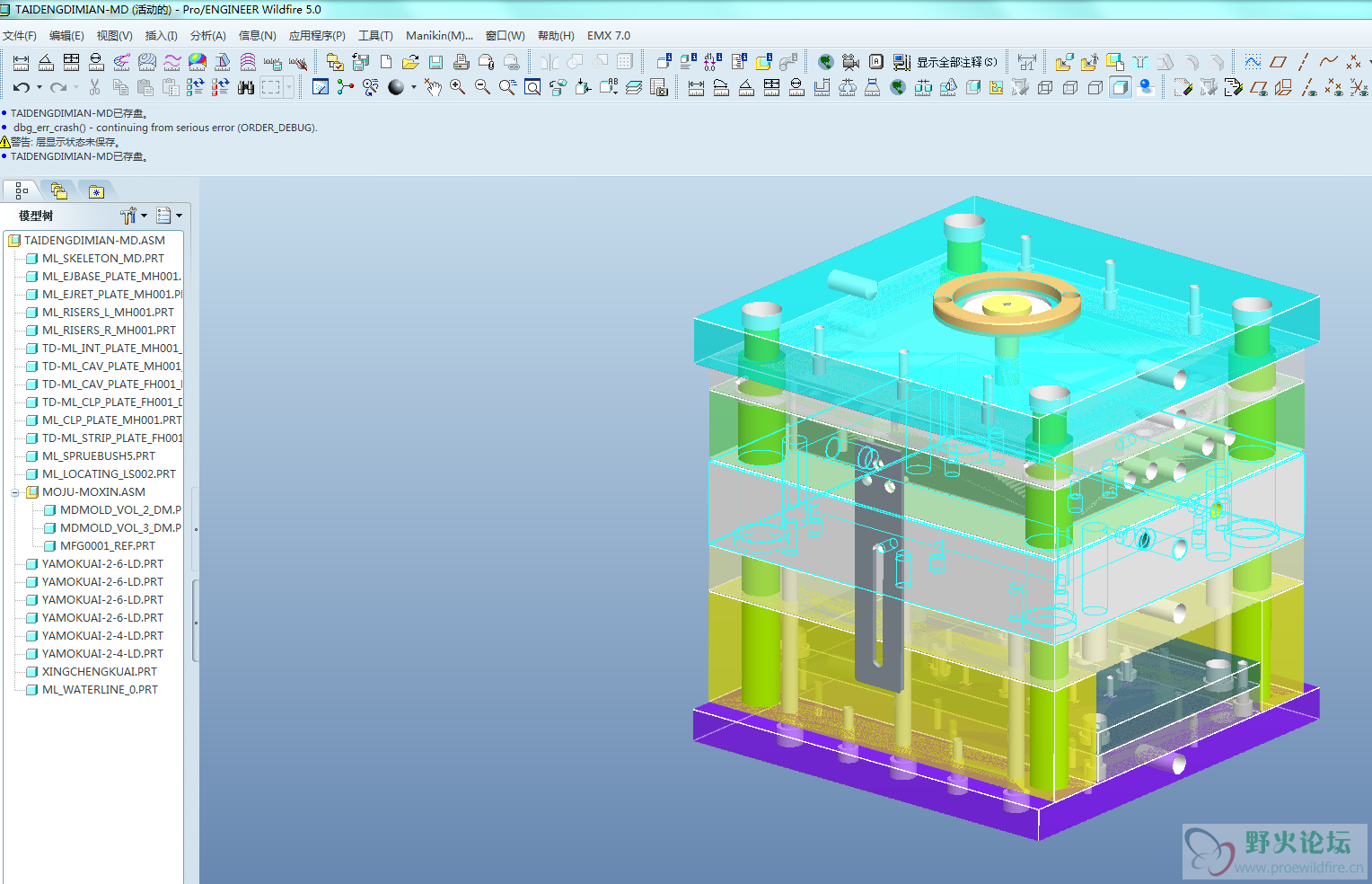The height and width of the screenshot is (884, 1372).
Task: Click the Open file folder icon
Action: click(410, 62)
